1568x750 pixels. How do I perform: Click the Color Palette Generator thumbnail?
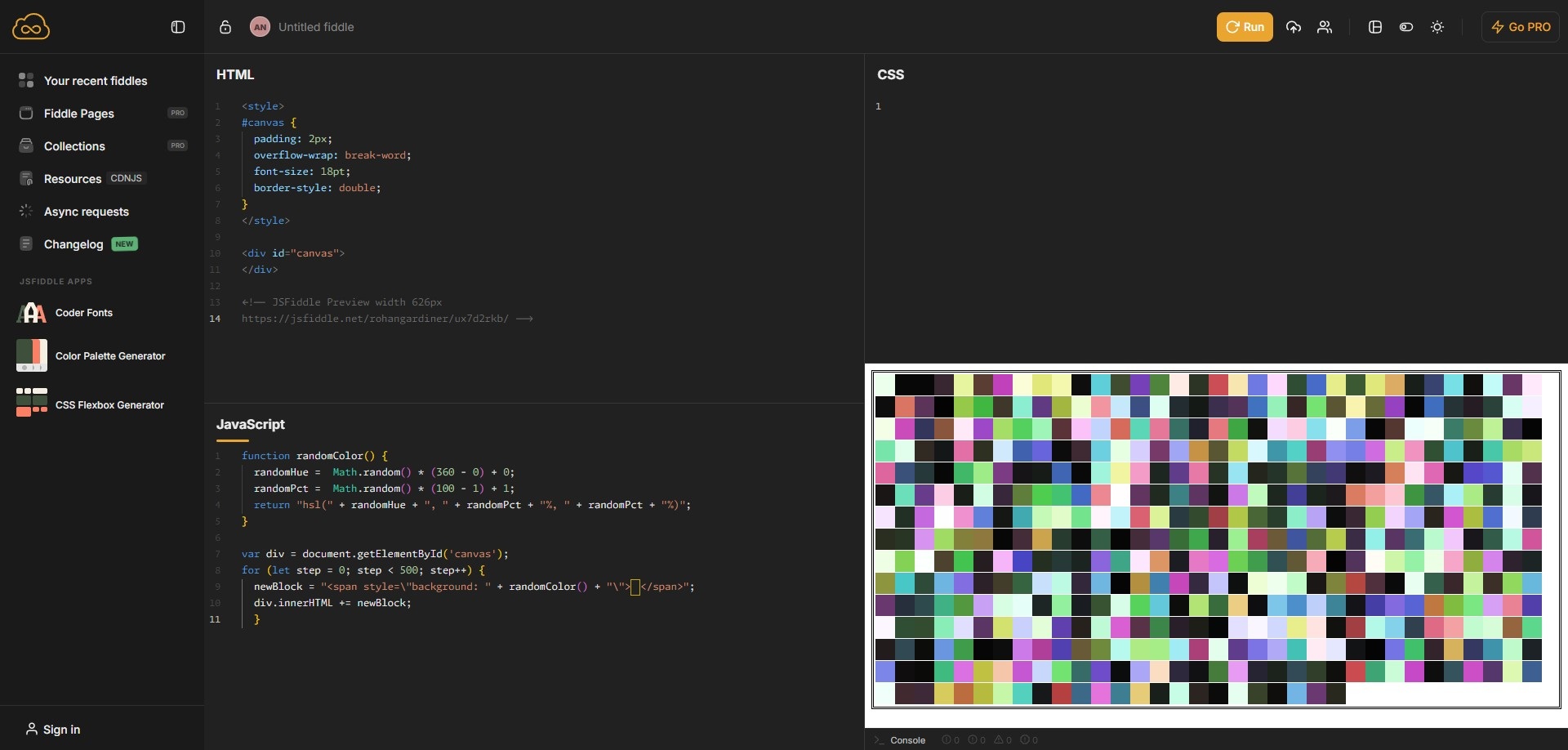coord(32,355)
